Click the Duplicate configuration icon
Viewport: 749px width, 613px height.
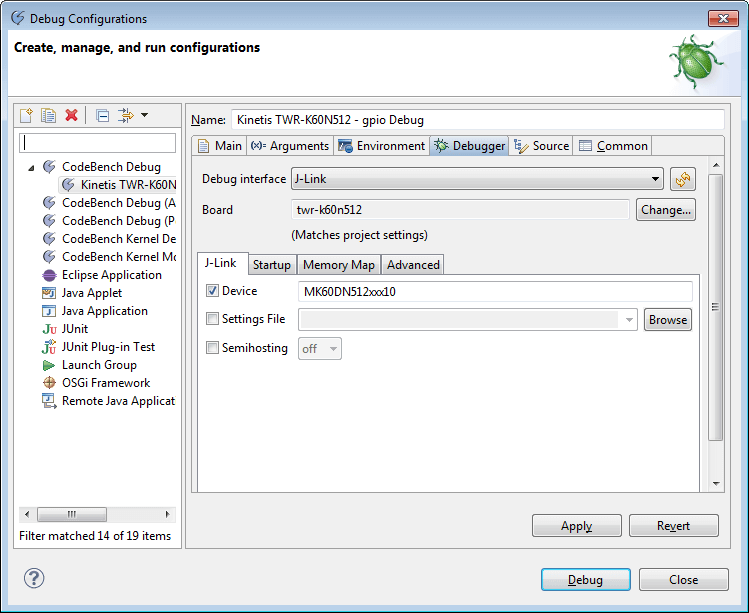48,115
